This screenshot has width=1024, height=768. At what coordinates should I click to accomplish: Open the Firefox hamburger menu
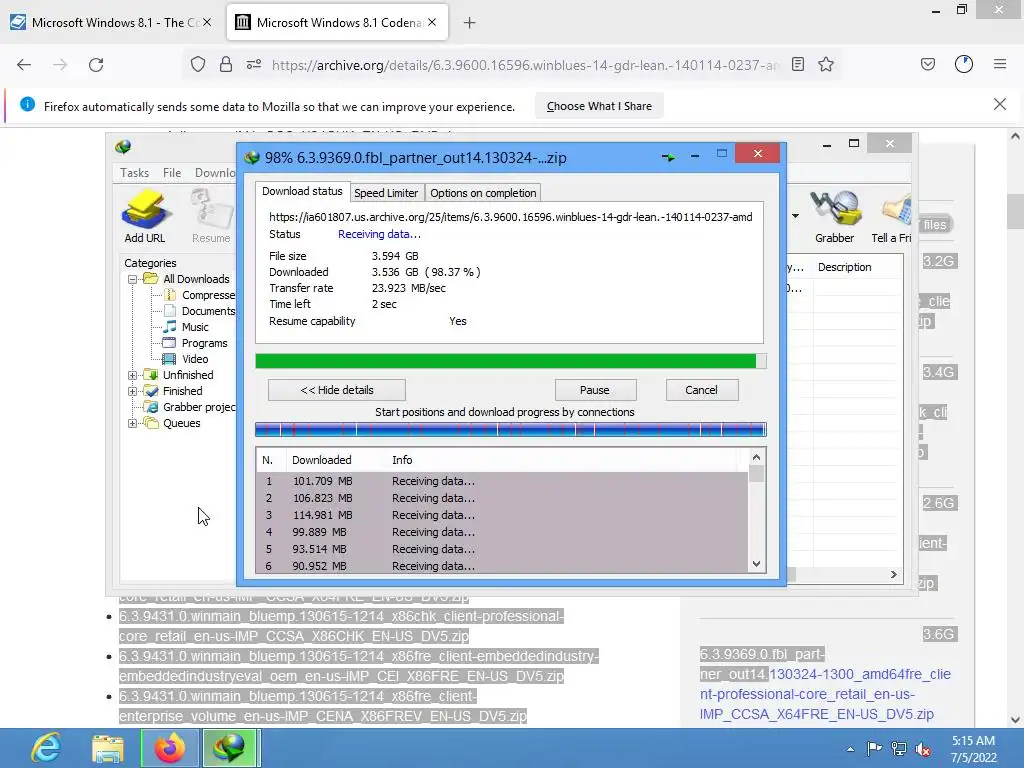1000,64
